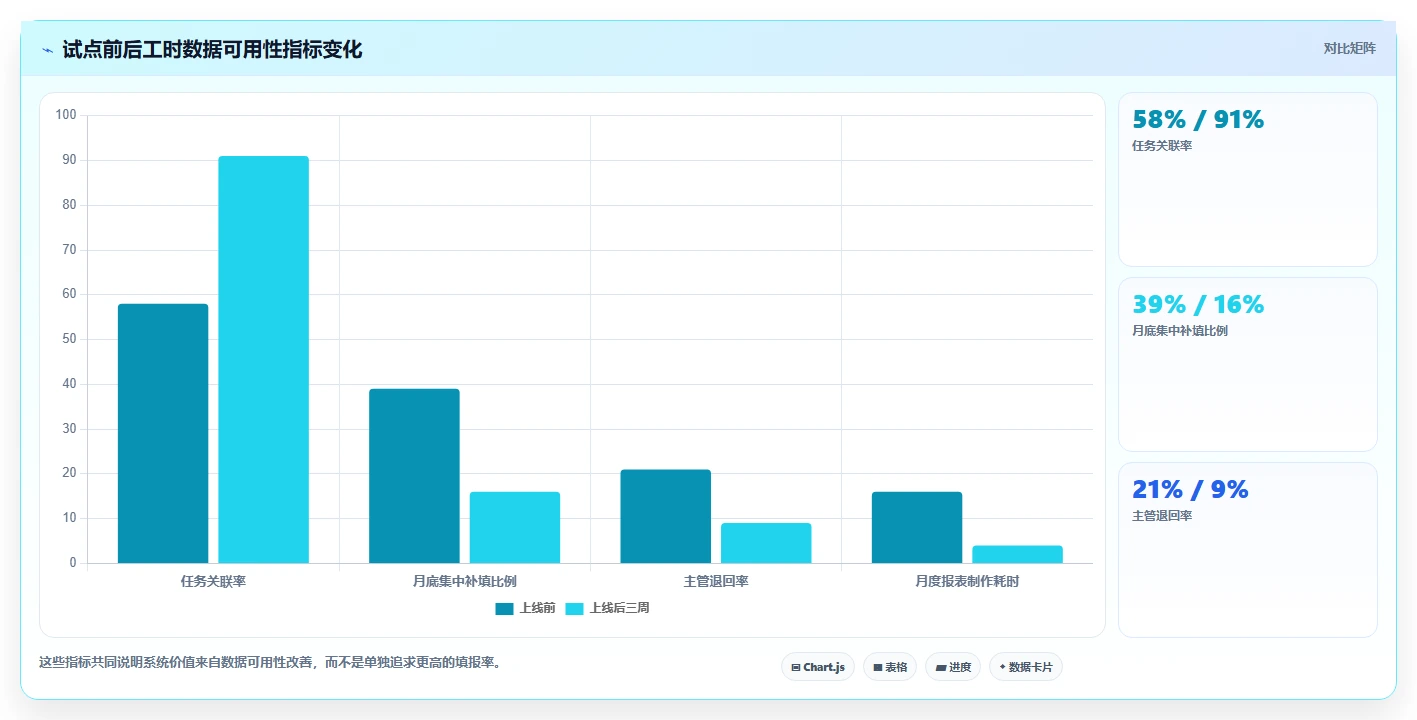Toggle the 上线后三周 legend item
The image size is (1417, 720).
tap(607, 608)
